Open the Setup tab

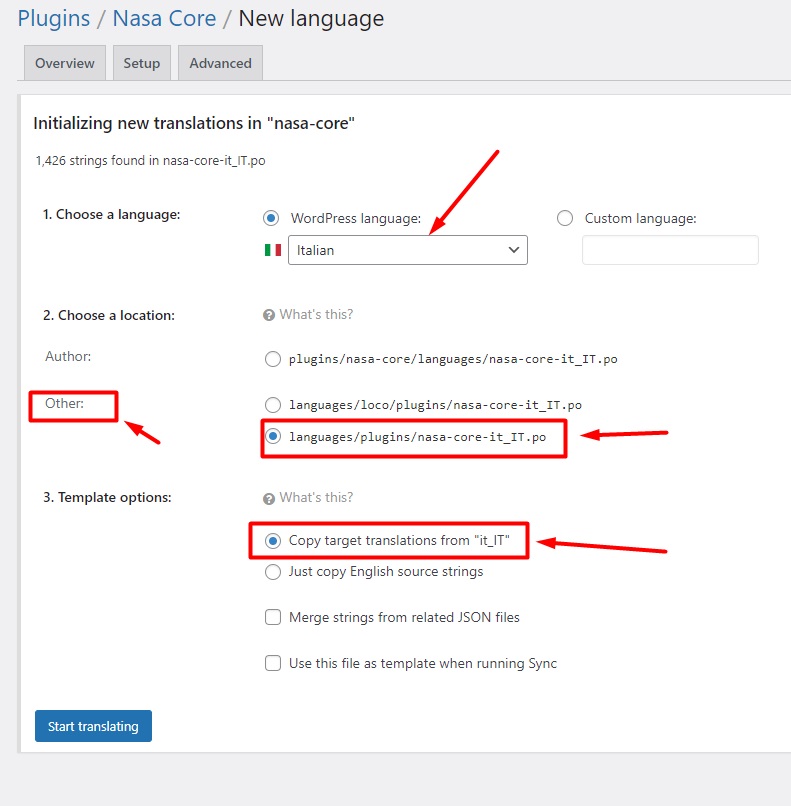coord(142,63)
